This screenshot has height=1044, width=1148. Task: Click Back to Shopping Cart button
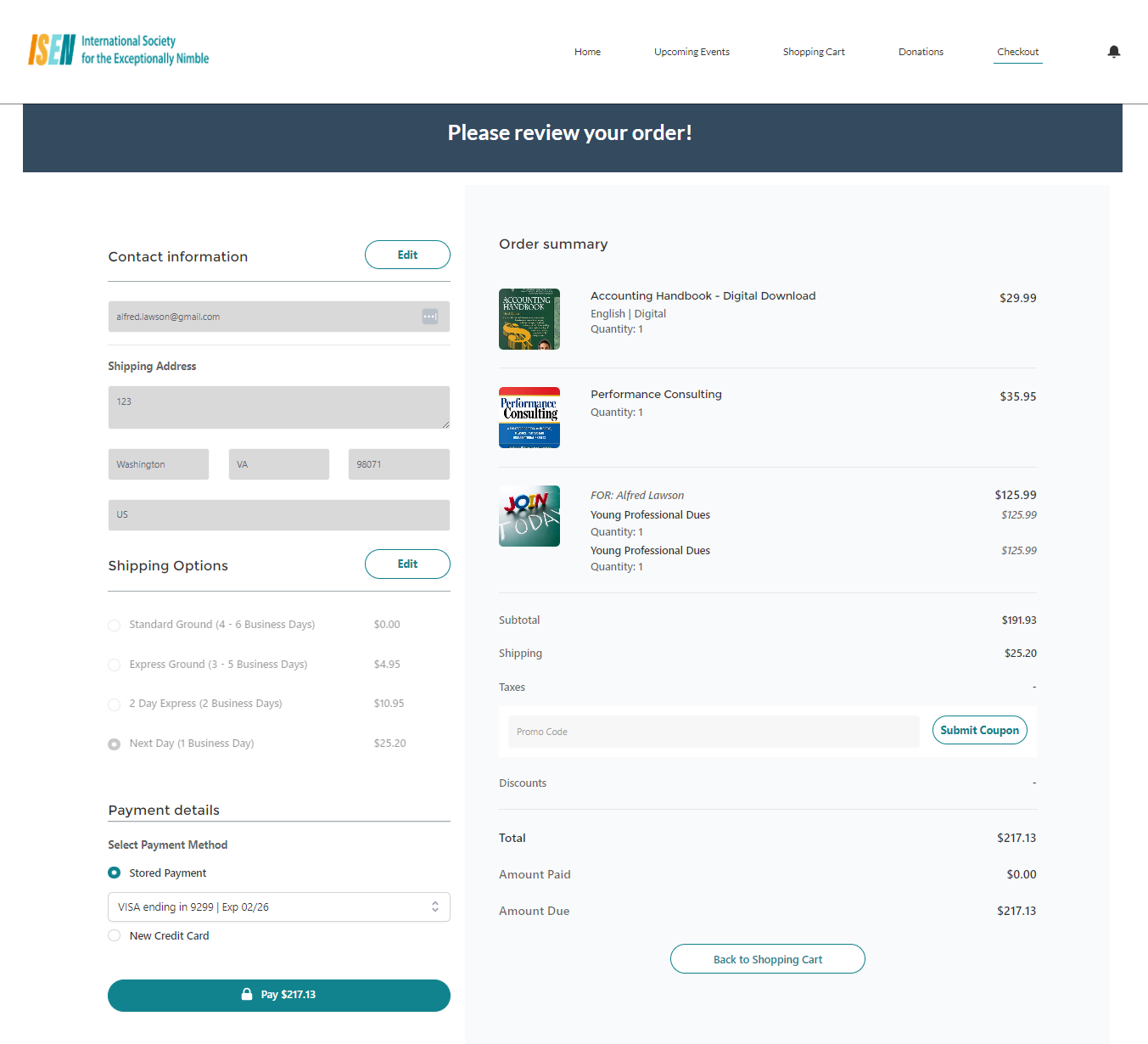click(767, 959)
